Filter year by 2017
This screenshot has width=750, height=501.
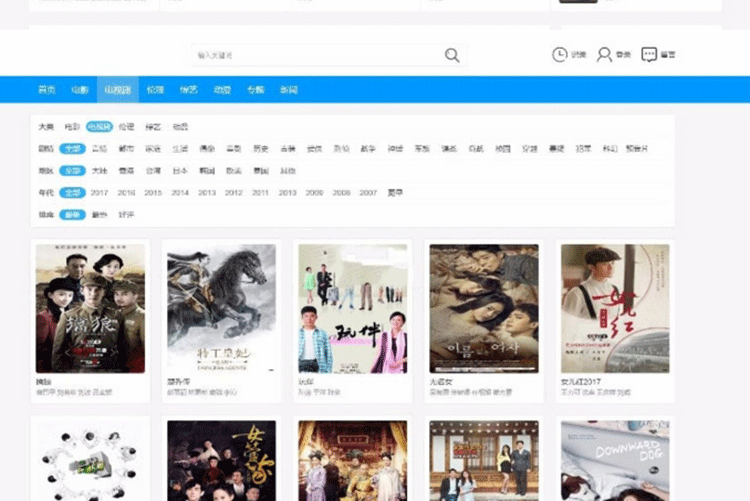coord(99,193)
